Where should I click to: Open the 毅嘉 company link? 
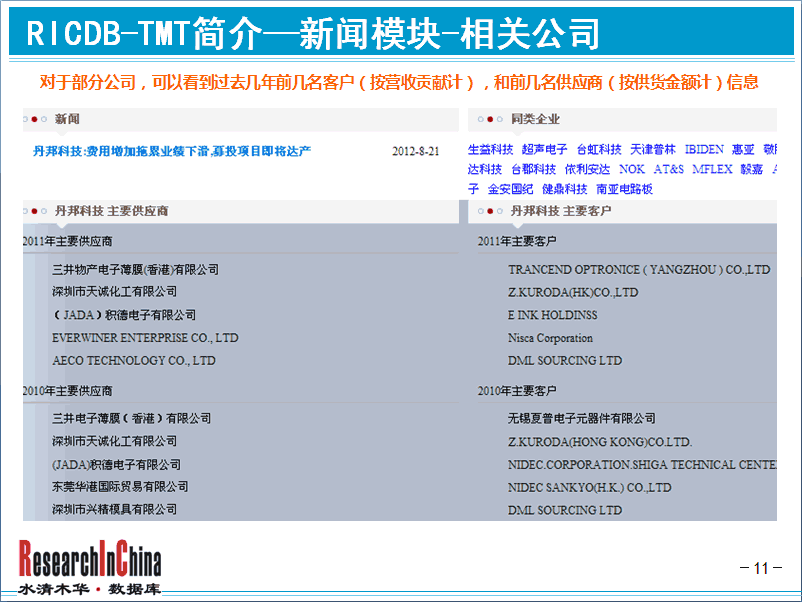click(x=752, y=169)
